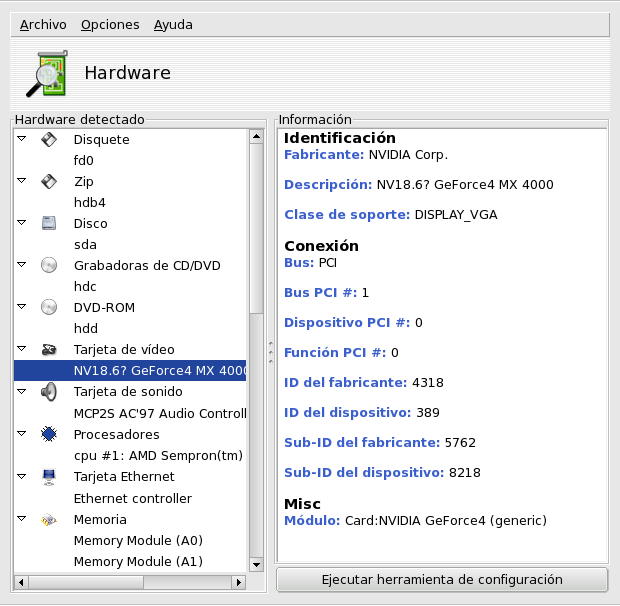Click the Función PCI #: 0 text
This screenshot has height=606, width=620.
[341, 353]
